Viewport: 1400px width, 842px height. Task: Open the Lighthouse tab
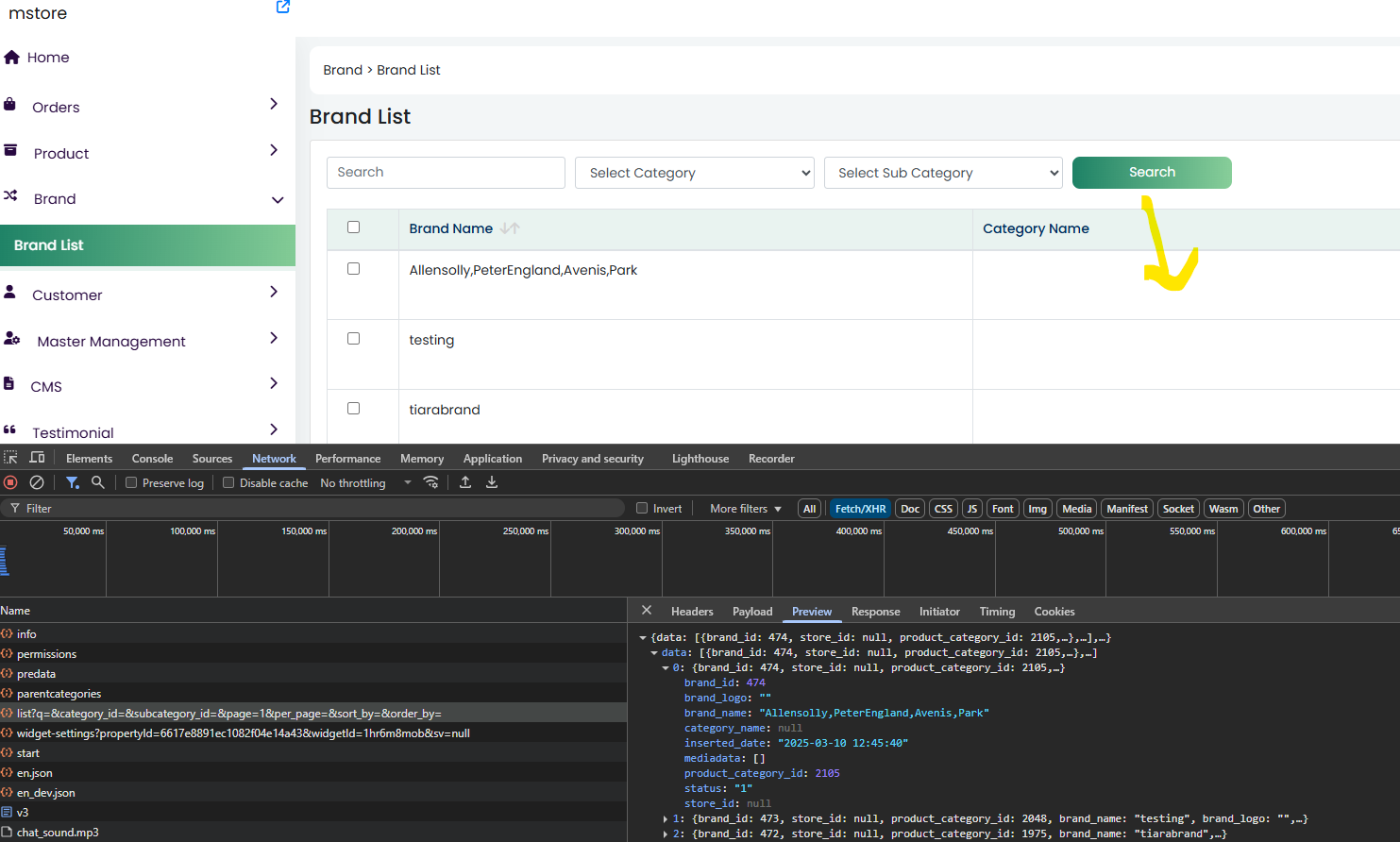coord(700,459)
